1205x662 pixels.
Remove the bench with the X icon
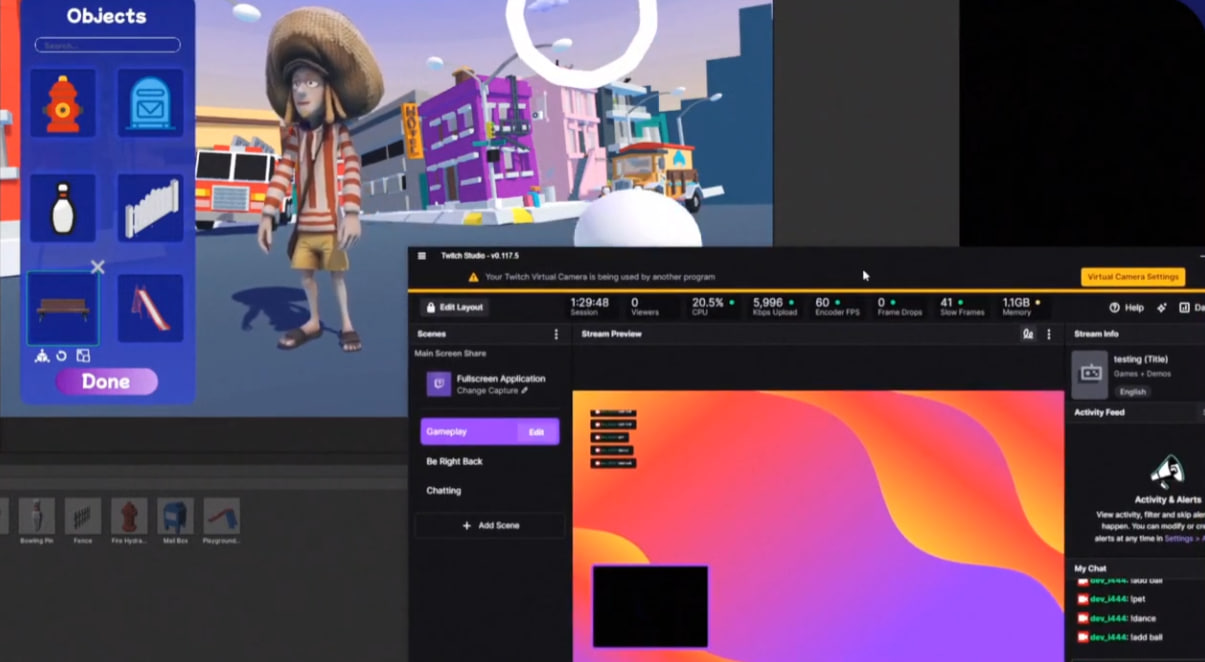click(x=97, y=267)
